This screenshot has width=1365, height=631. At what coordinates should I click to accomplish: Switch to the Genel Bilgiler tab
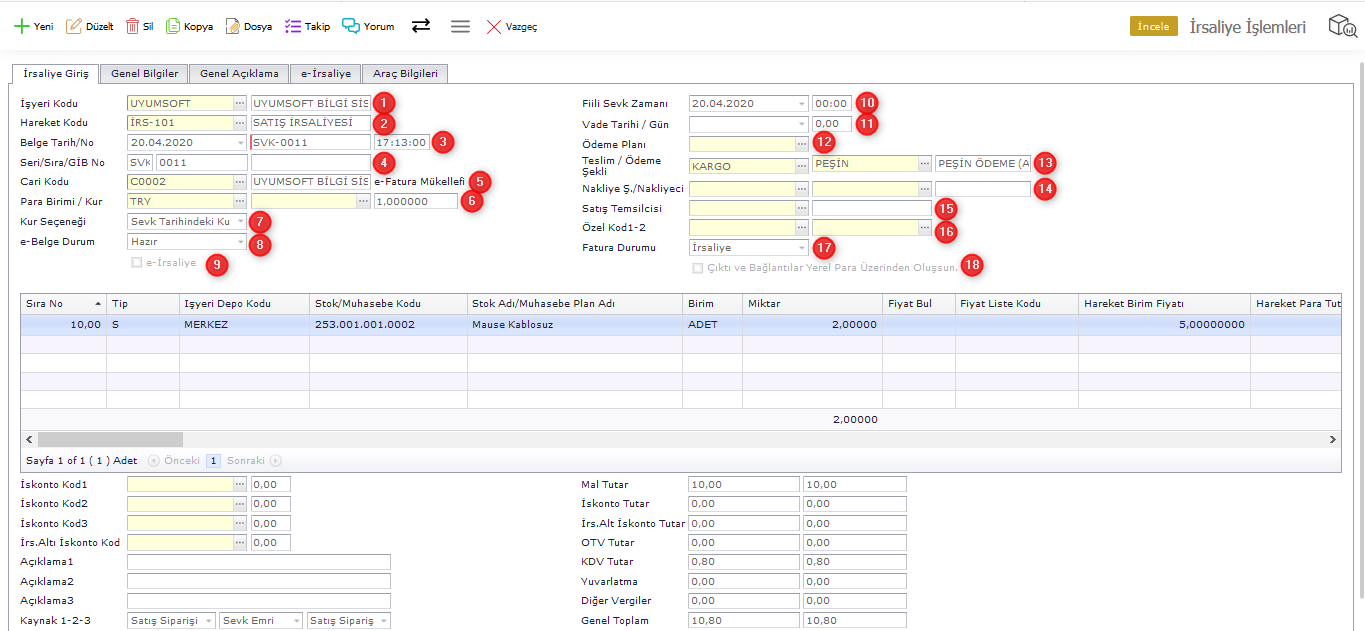pos(144,74)
